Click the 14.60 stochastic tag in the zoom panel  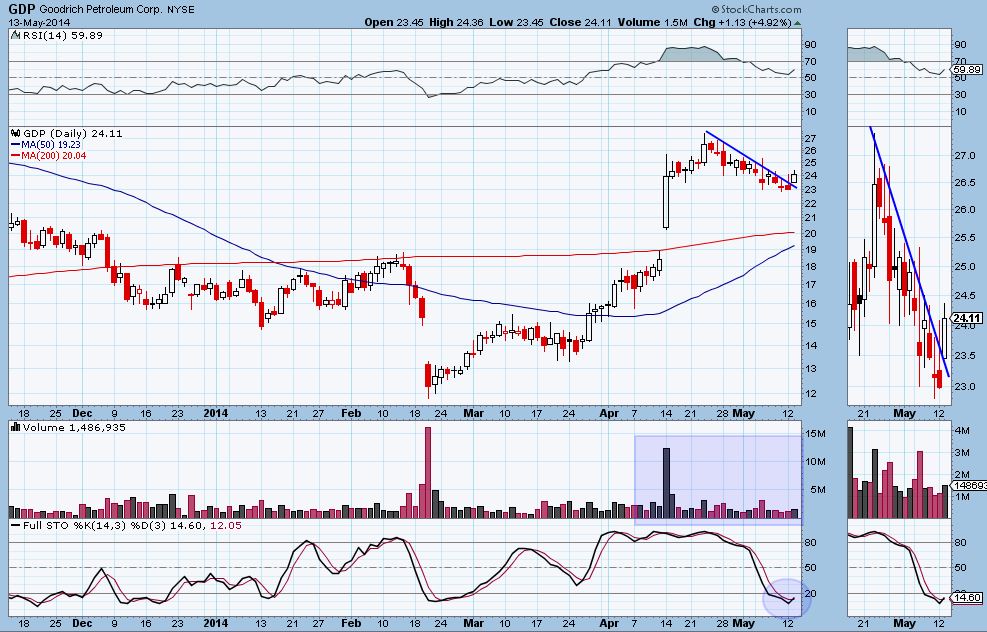967,598
